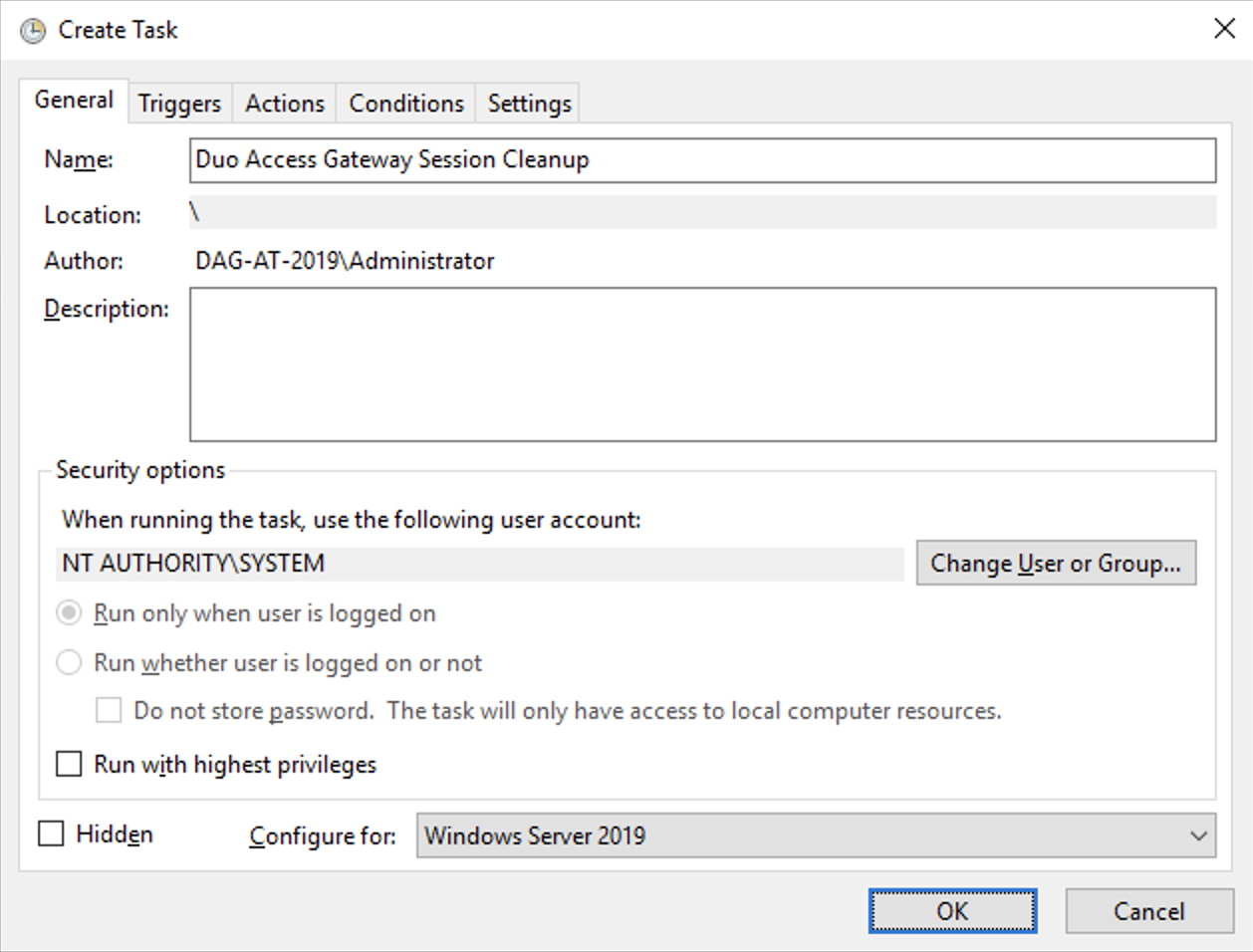Image resolution: width=1253 pixels, height=952 pixels.
Task: Switch to the Triggers tab
Action: pyautogui.click(x=179, y=102)
